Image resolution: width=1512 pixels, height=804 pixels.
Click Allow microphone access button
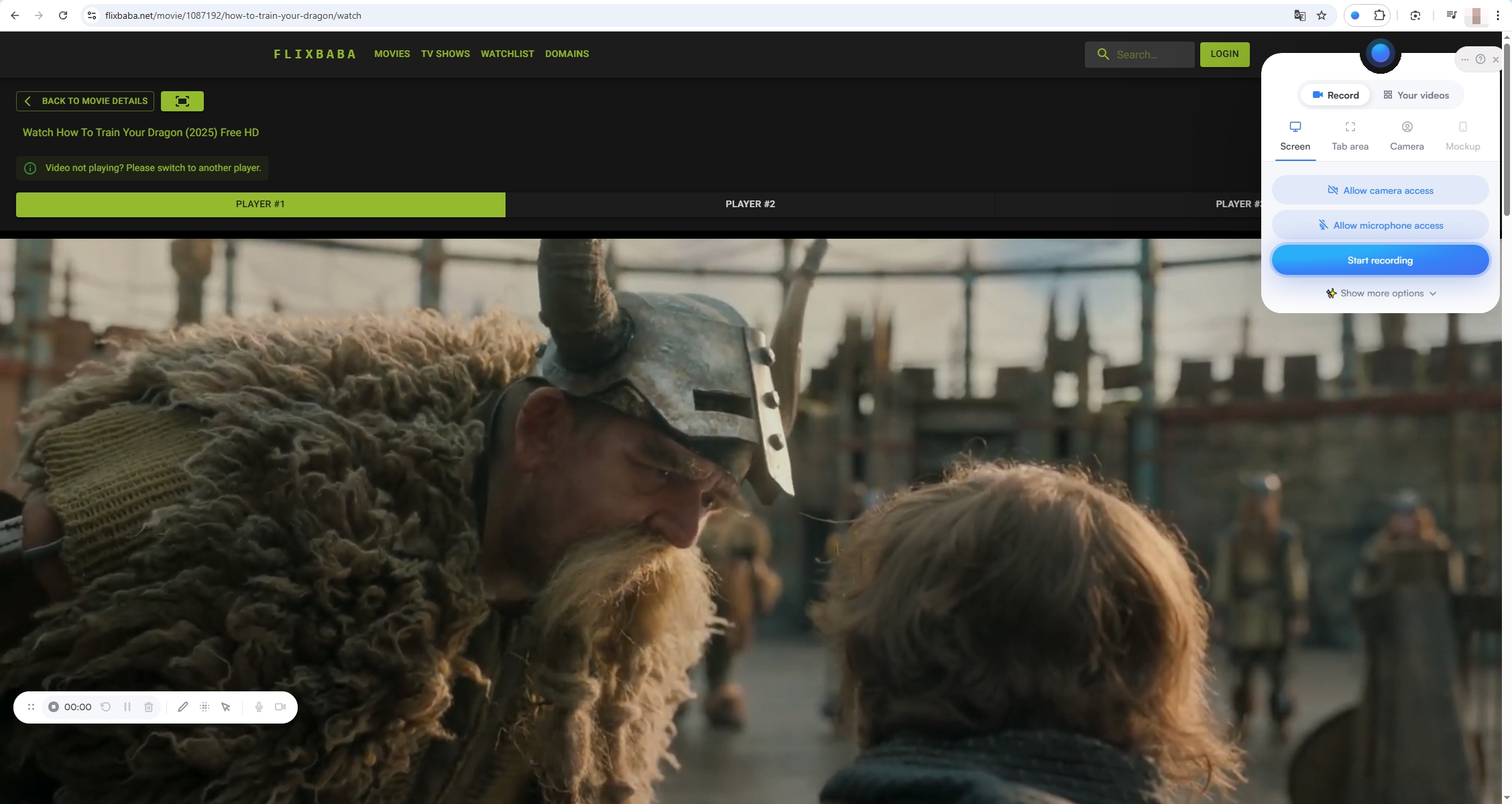[1380, 225]
